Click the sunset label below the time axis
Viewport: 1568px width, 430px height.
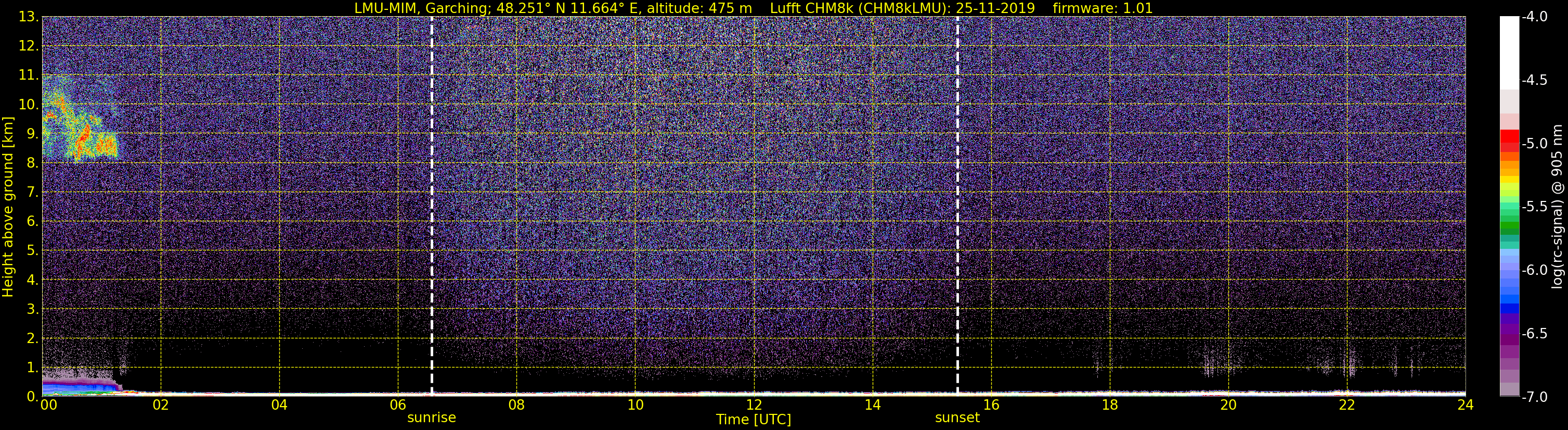point(957,418)
